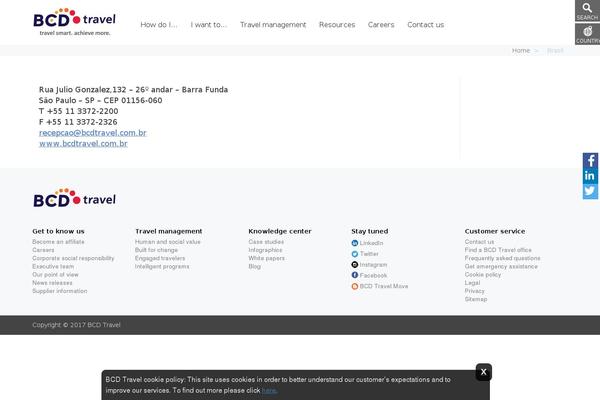The image size is (600, 400).
Task: Share via Facebook side button
Action: [x=590, y=160]
